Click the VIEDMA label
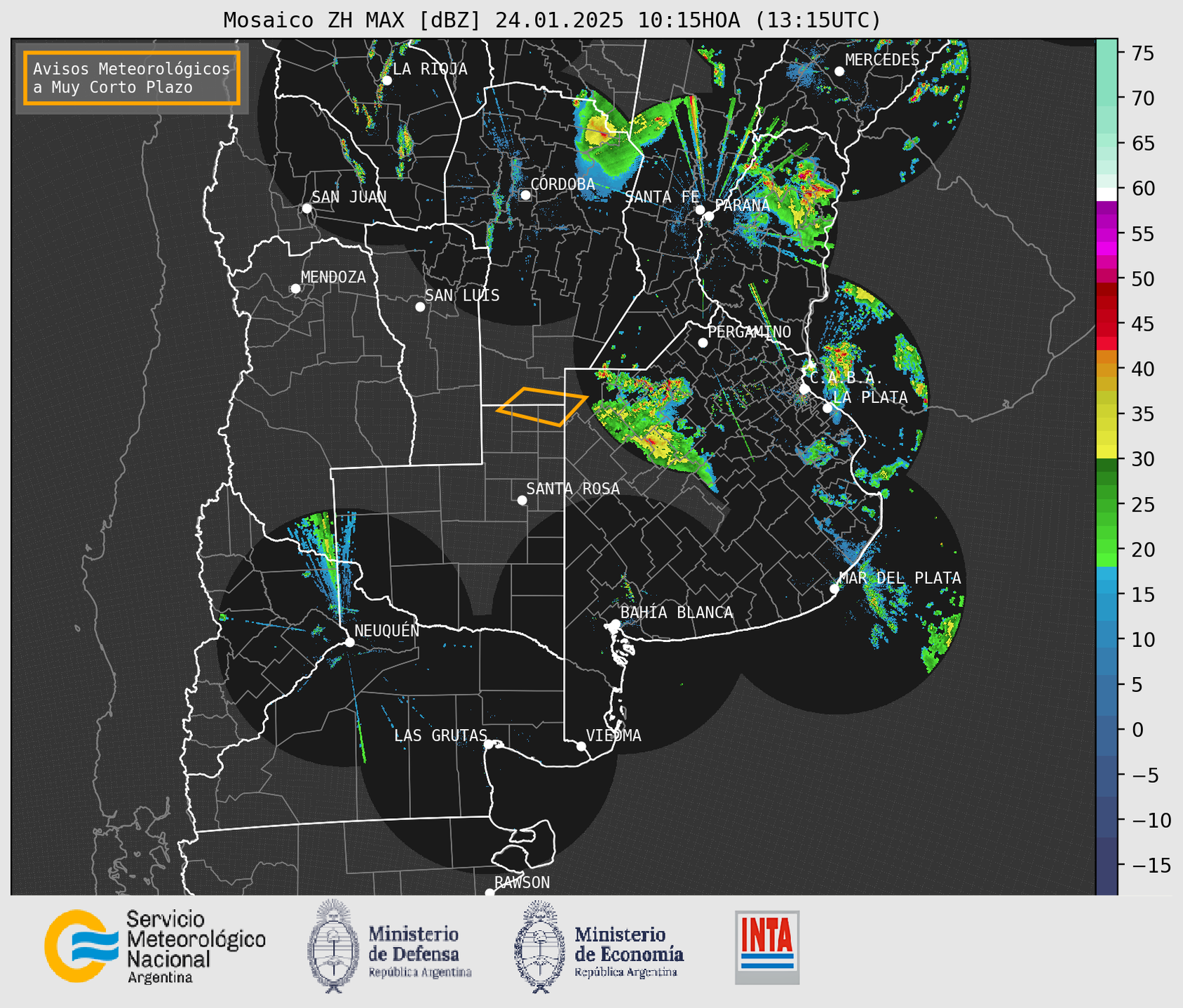This screenshot has width=1183, height=1008. (x=614, y=735)
